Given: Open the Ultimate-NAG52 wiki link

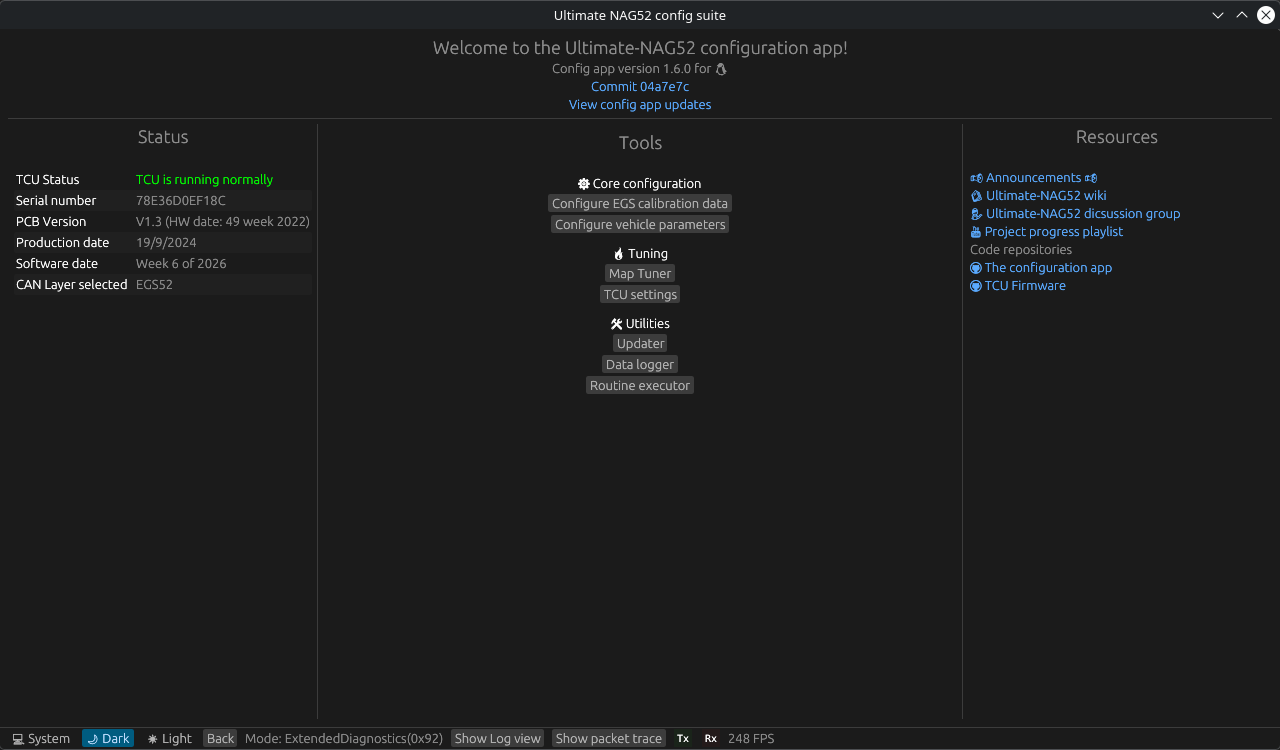Looking at the screenshot, I should point(1045,196).
